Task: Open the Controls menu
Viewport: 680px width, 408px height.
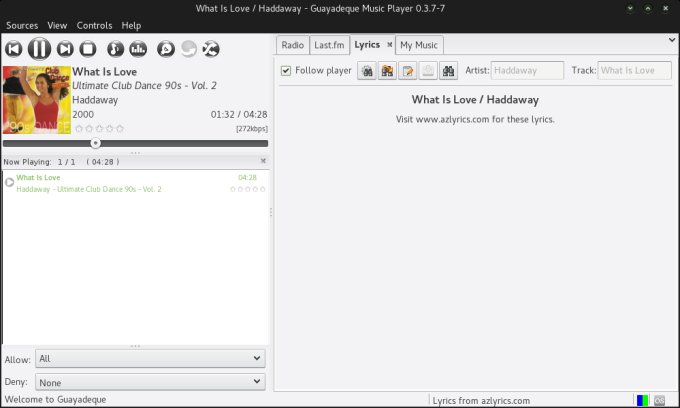Action: (x=95, y=26)
